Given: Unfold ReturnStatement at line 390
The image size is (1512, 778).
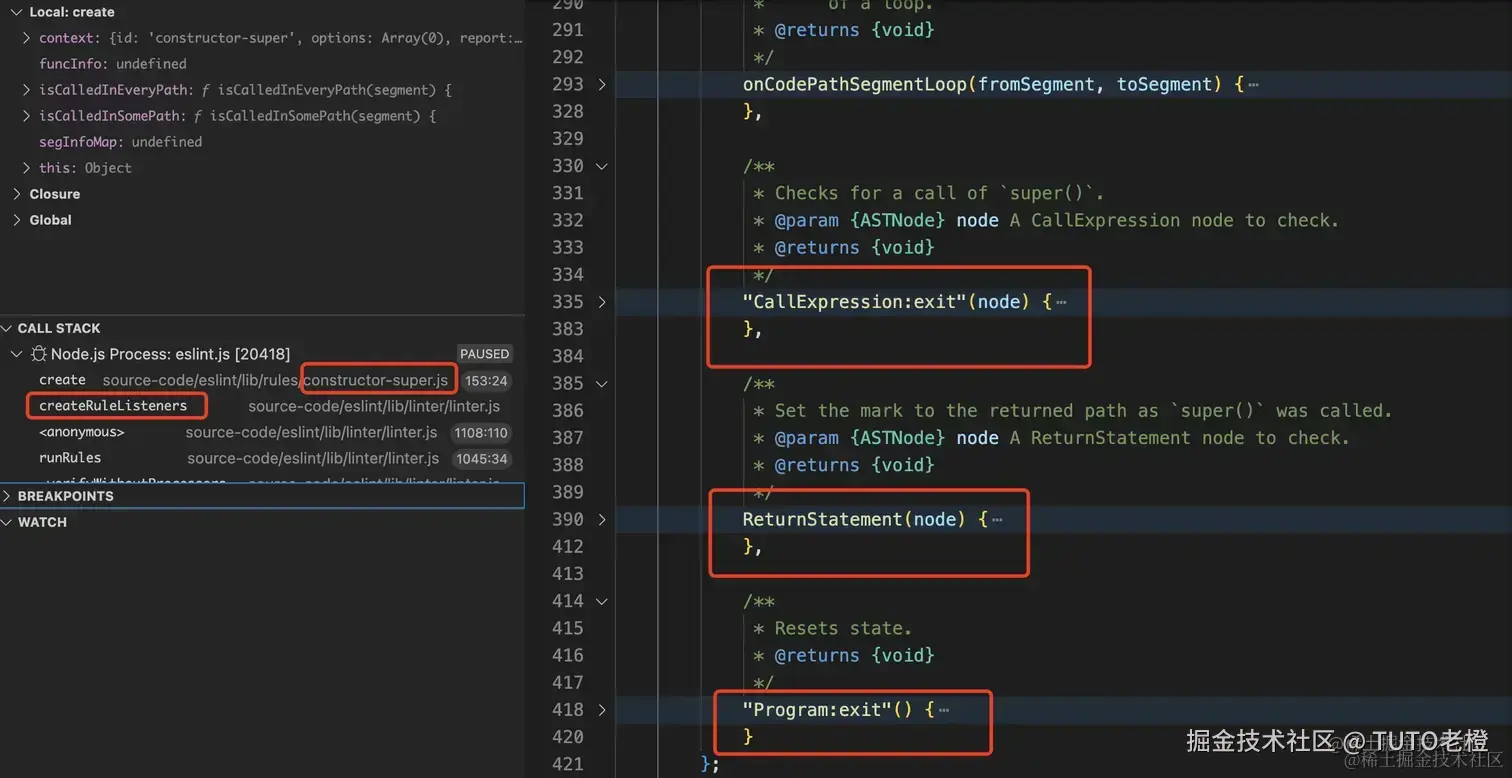Looking at the screenshot, I should 601,519.
